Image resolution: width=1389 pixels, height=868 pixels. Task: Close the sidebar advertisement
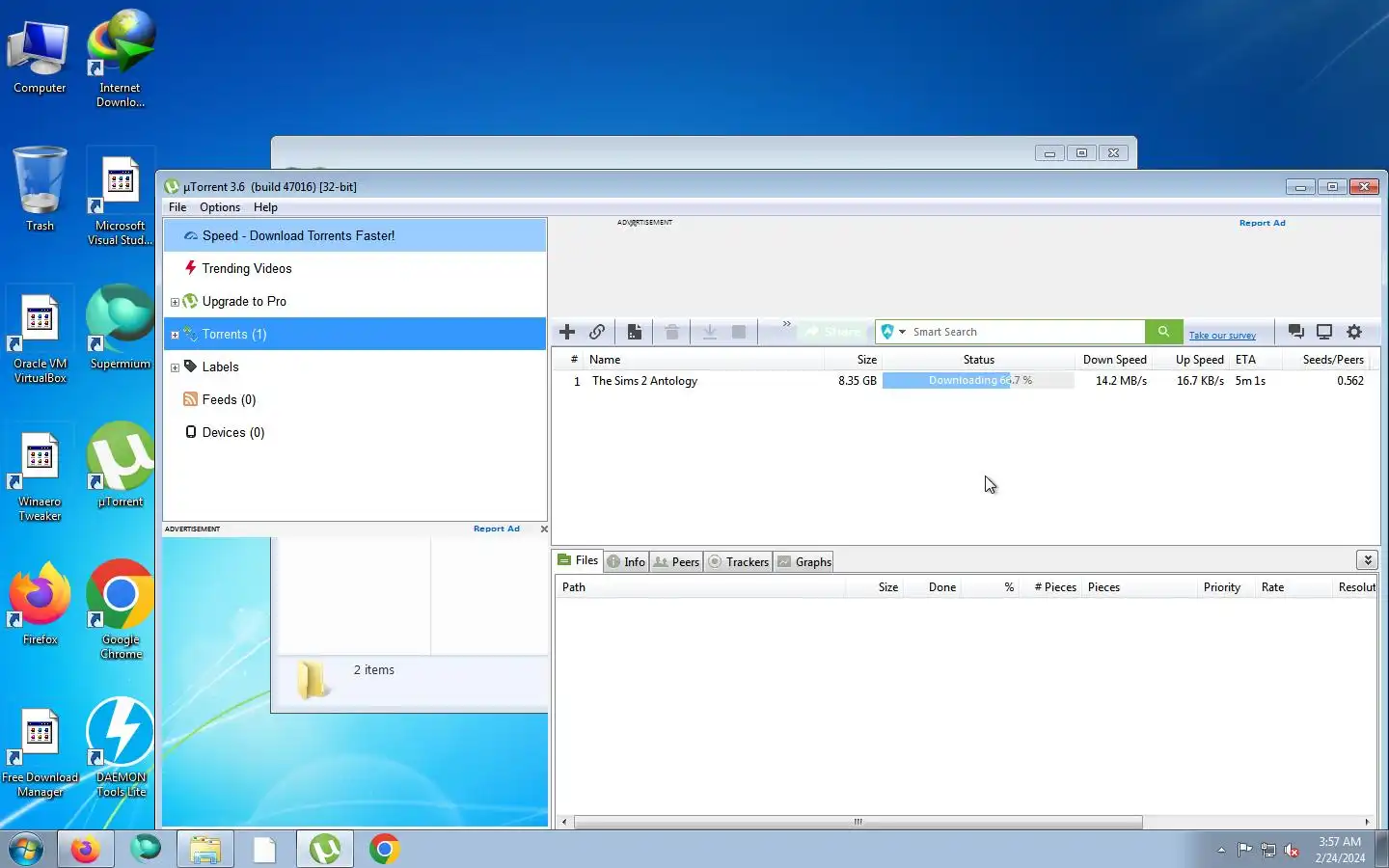point(544,529)
